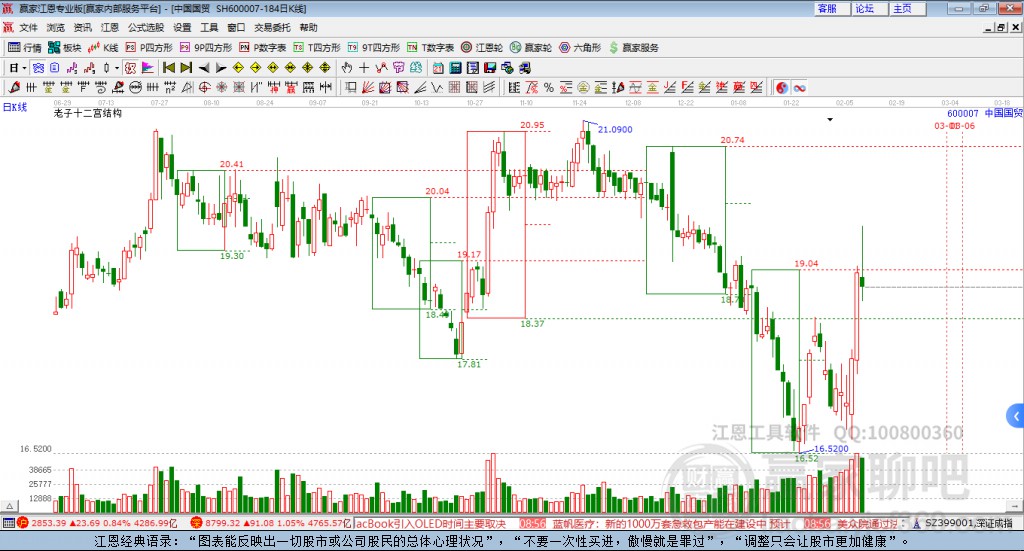
Task: Open the 交易委托 menu
Action: [272, 27]
